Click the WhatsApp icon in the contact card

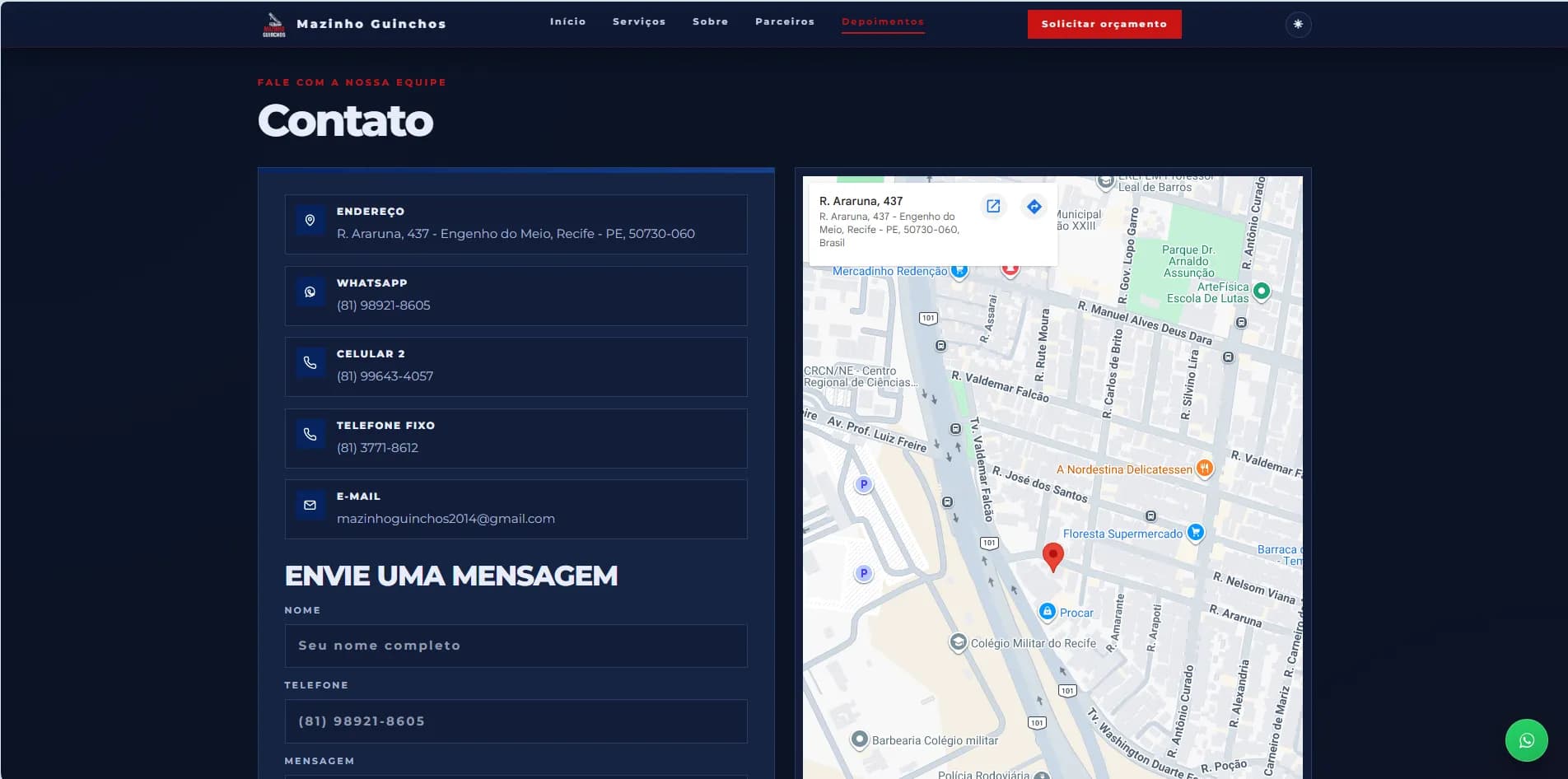pyautogui.click(x=310, y=292)
